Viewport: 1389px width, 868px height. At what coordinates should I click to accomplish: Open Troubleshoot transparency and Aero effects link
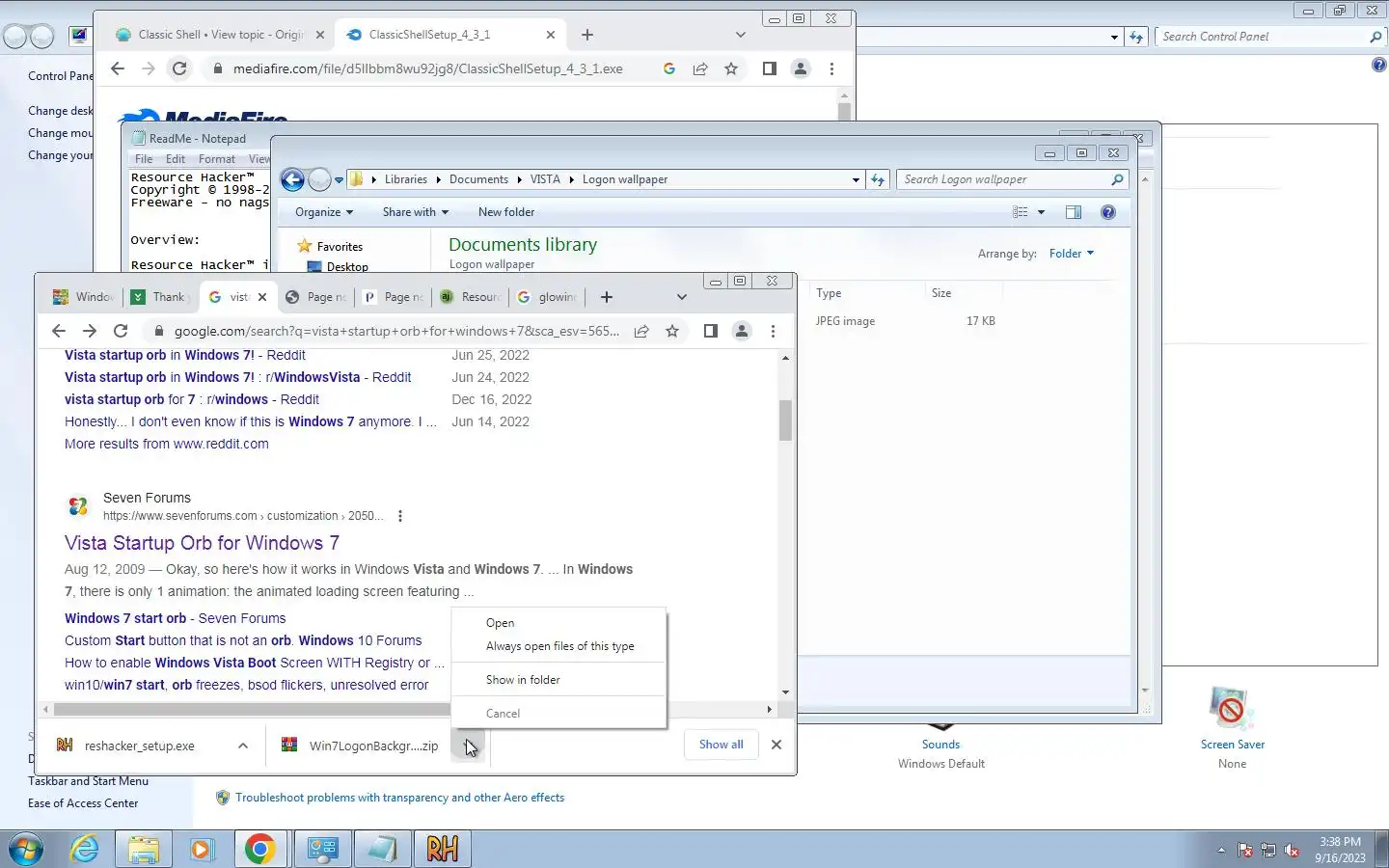pos(399,798)
